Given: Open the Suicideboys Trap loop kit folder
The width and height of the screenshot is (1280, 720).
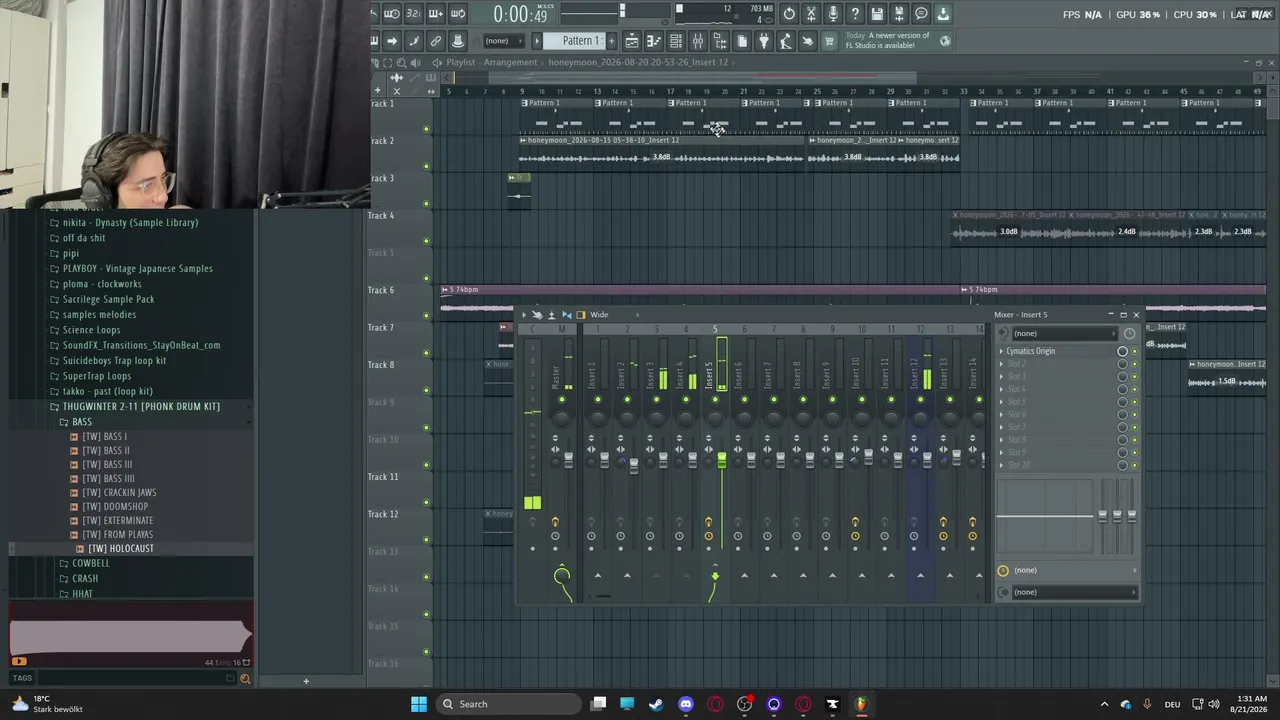Looking at the screenshot, I should (x=114, y=361).
